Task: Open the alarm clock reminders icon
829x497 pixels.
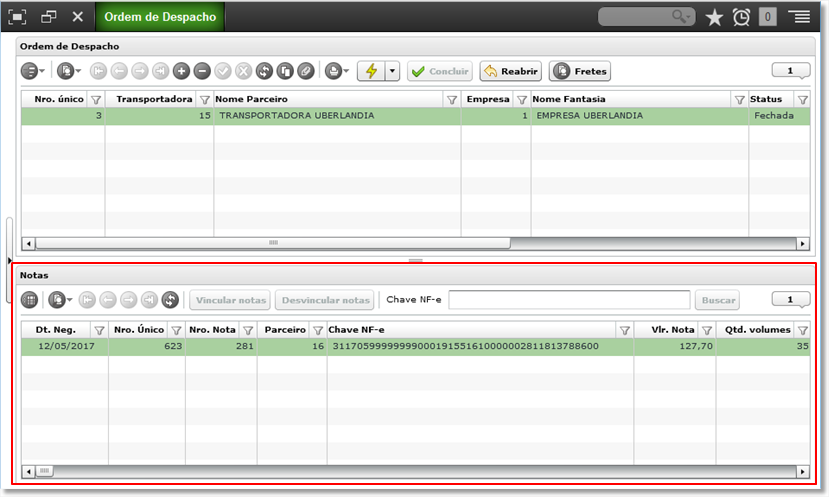Action: pyautogui.click(x=741, y=17)
